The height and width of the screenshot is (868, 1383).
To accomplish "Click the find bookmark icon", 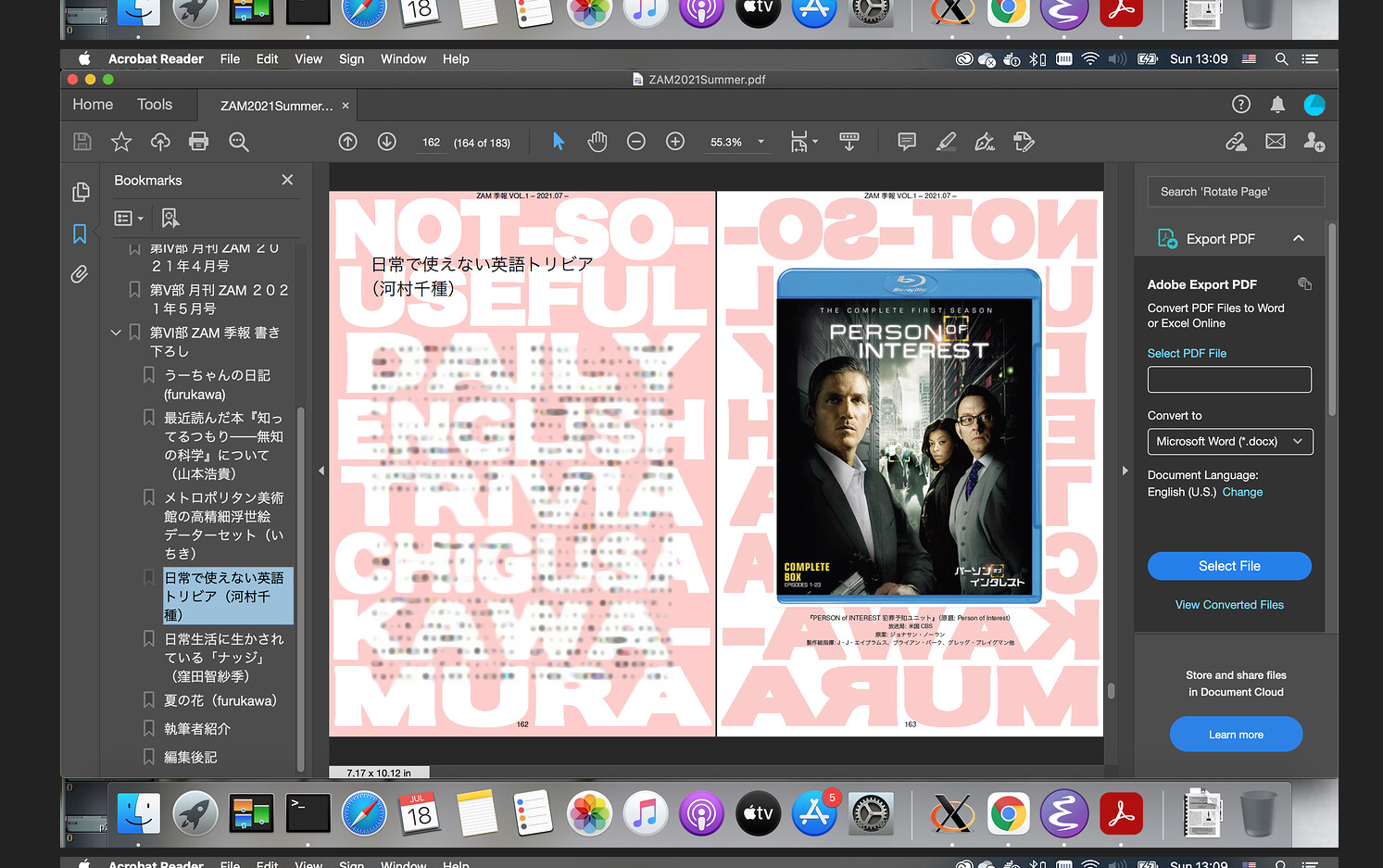I will [x=170, y=218].
